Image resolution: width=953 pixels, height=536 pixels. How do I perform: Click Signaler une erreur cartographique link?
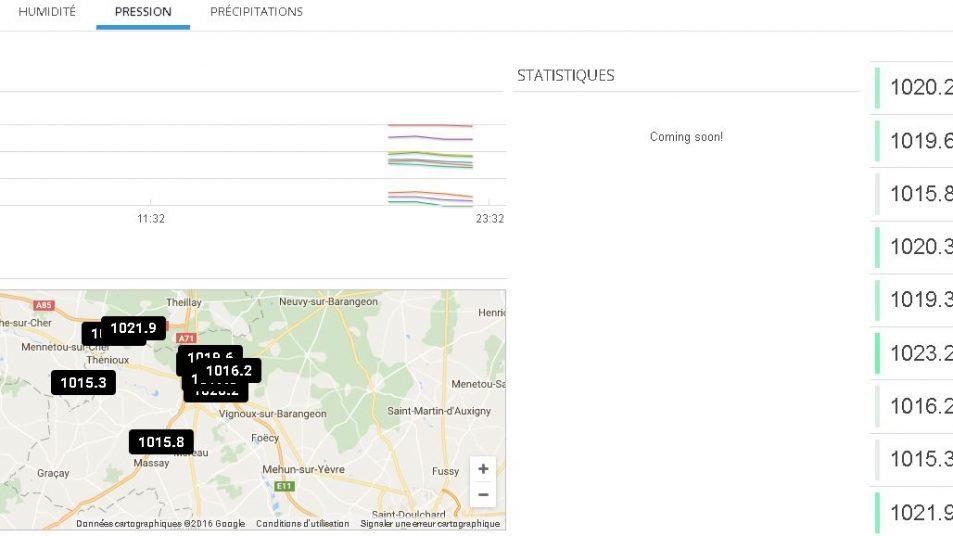click(x=429, y=524)
